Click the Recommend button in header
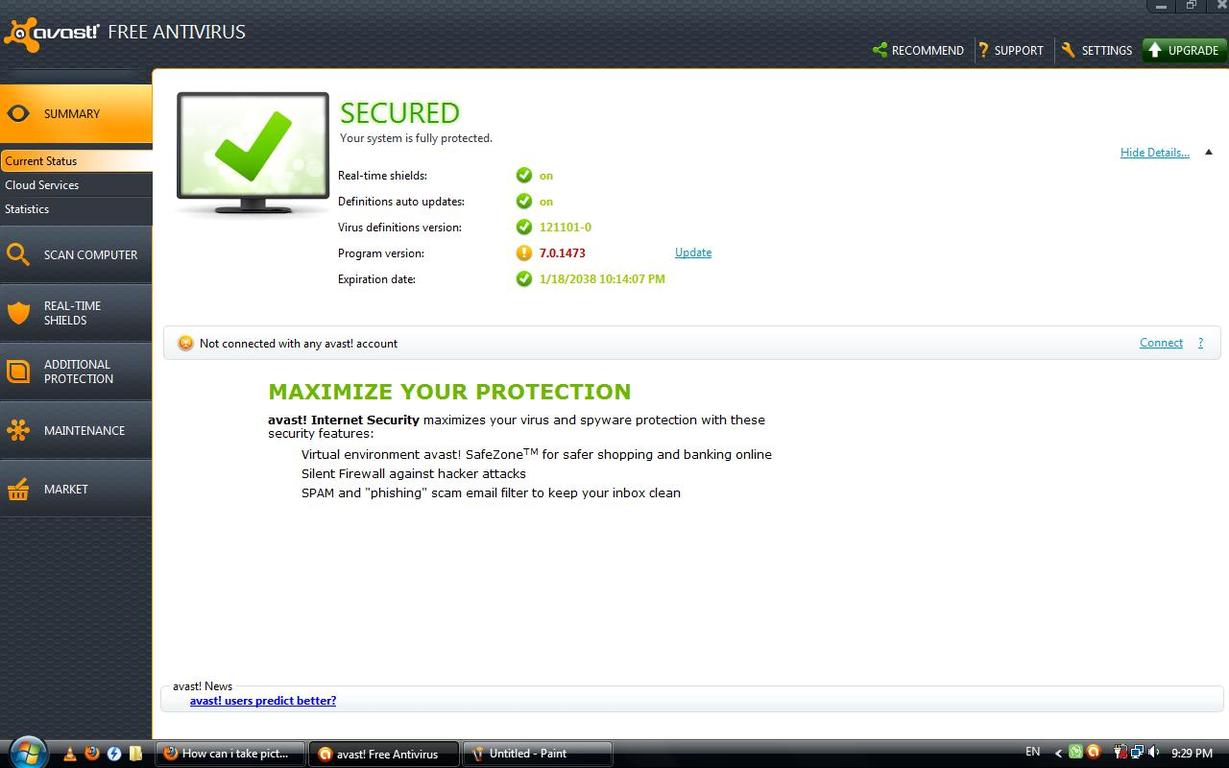1229x768 pixels. click(918, 50)
